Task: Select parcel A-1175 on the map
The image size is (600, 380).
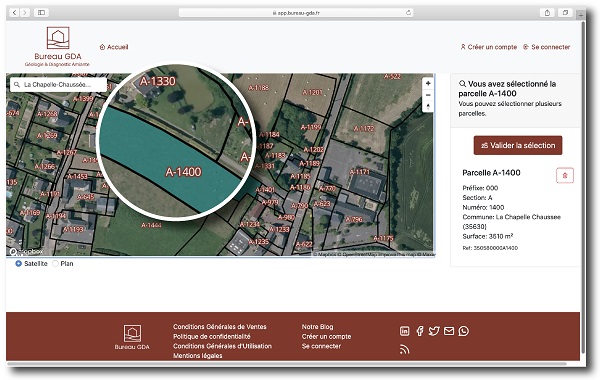Action: click(383, 238)
